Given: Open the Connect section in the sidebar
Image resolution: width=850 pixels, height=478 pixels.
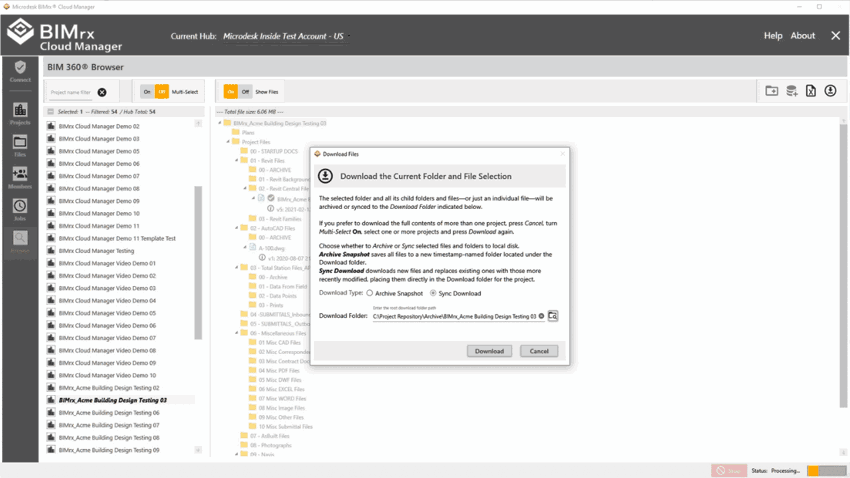Looking at the screenshot, I should (20, 72).
